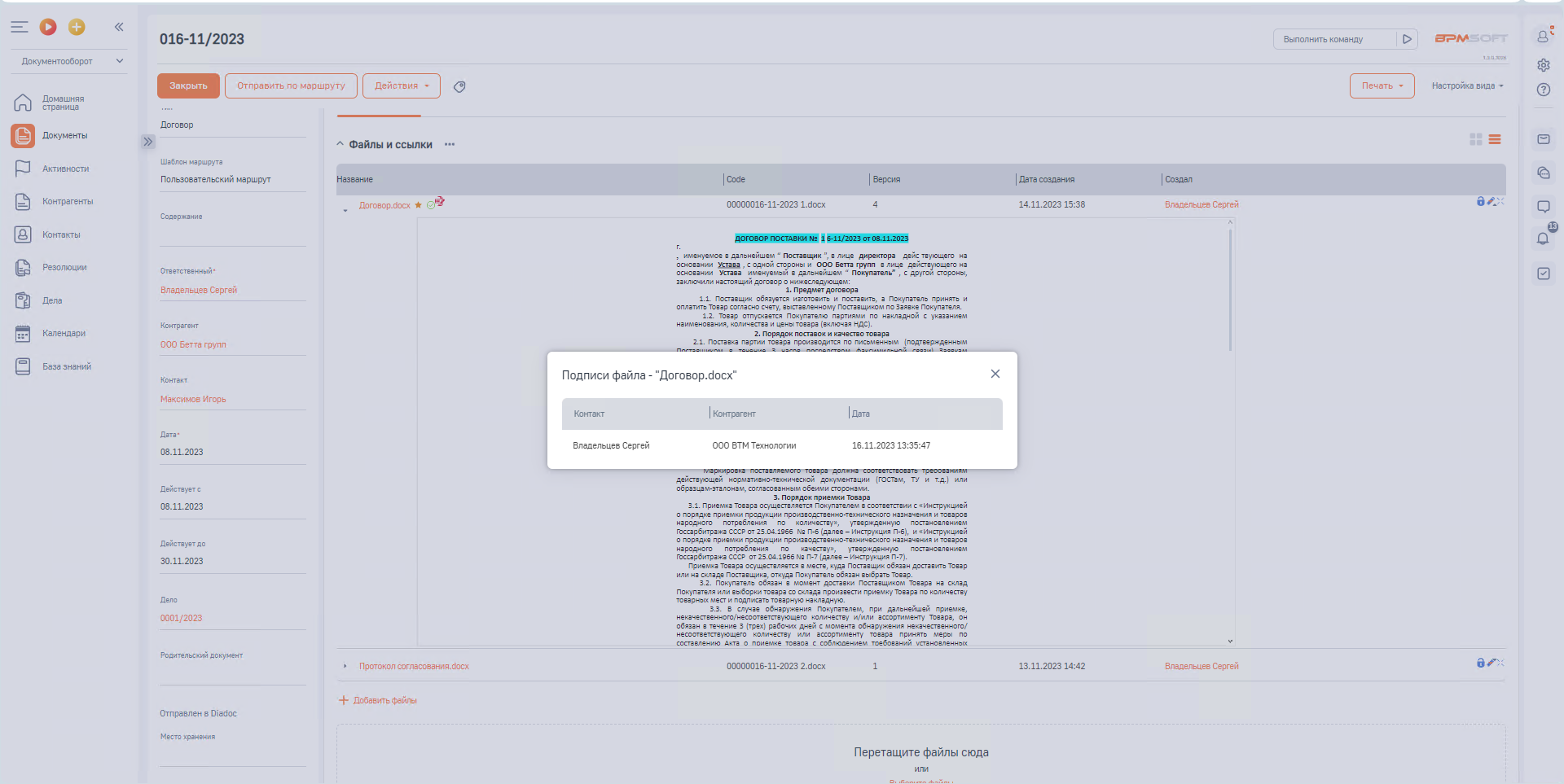Open Настройка вида dropdown
The width and height of the screenshot is (1564, 784).
click(1467, 85)
